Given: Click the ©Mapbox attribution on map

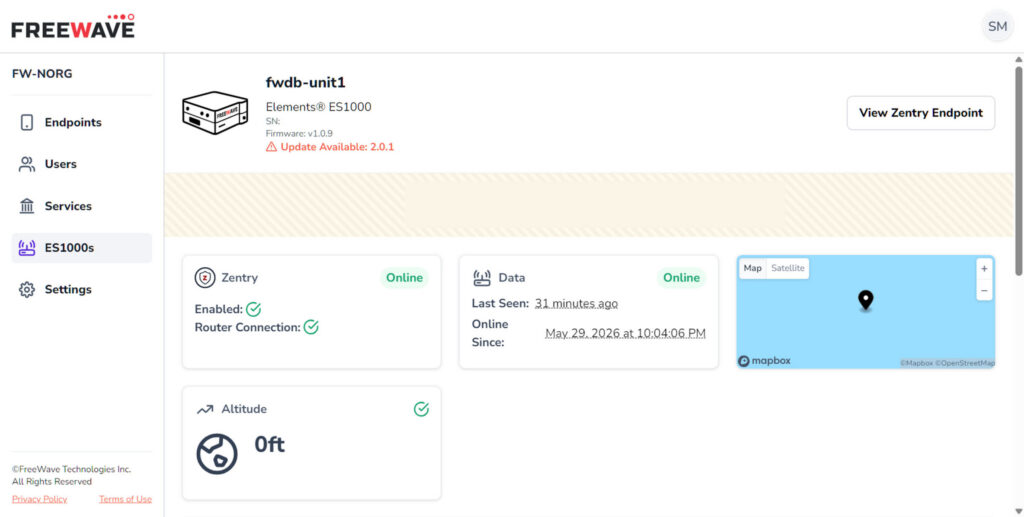Looking at the screenshot, I should point(917,363).
